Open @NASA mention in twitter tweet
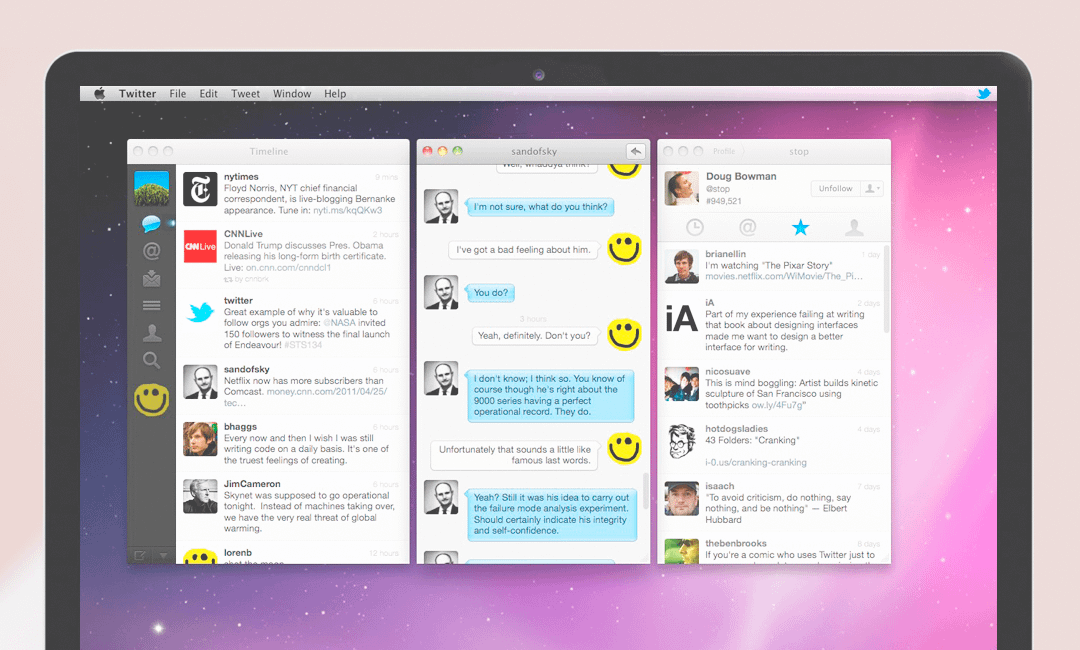 340,323
